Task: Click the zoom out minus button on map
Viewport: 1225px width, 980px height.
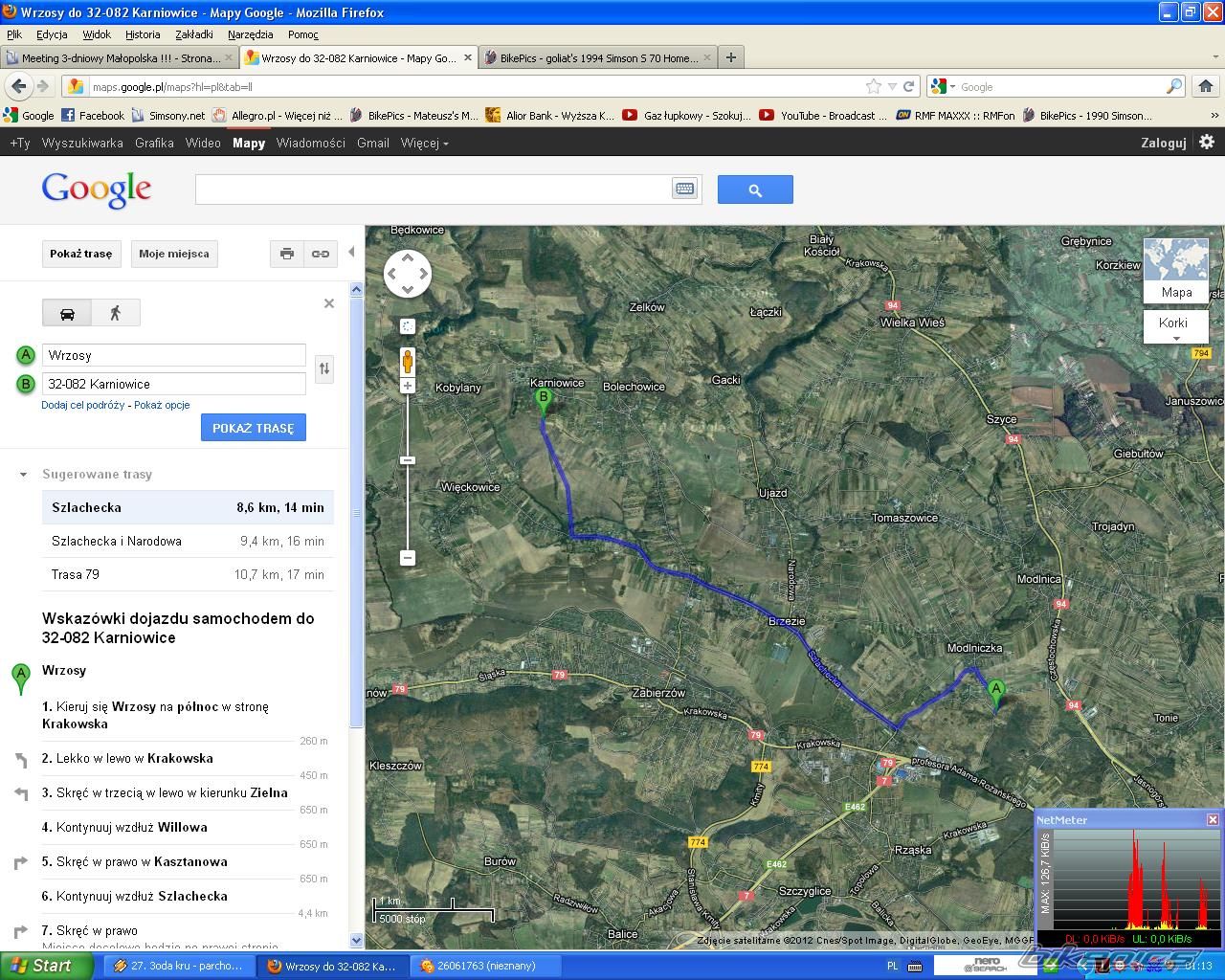Action: coord(408,558)
